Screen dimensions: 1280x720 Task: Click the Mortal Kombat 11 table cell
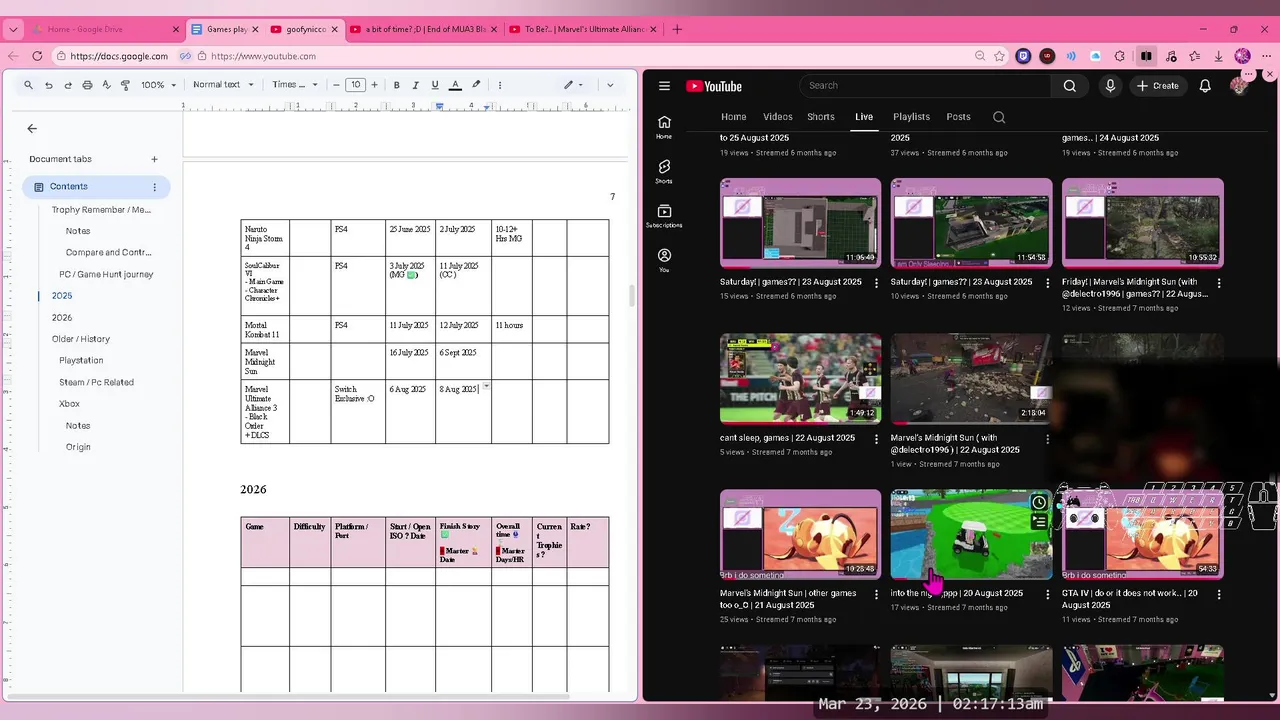(x=264, y=329)
